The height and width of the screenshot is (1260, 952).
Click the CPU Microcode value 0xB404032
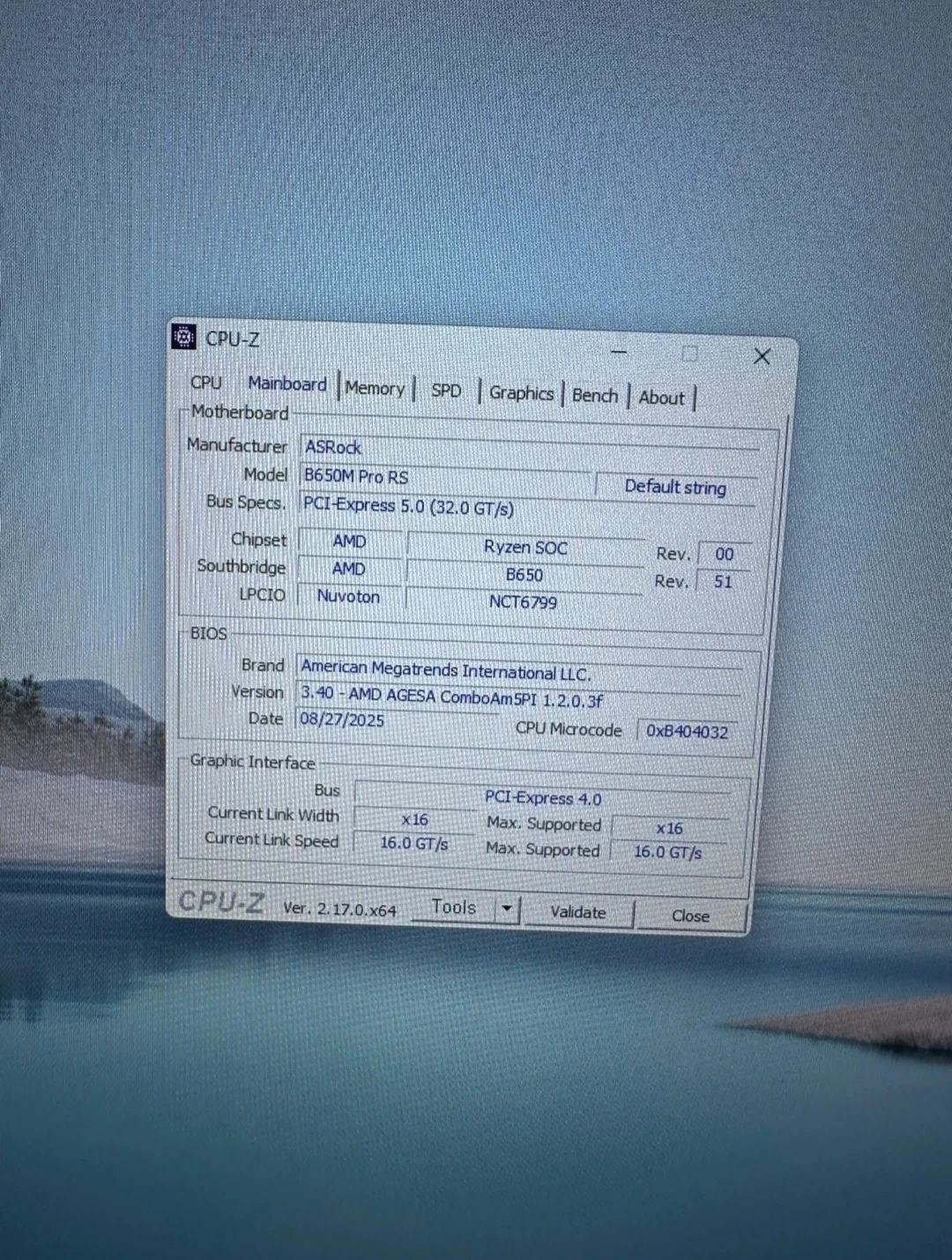point(688,731)
